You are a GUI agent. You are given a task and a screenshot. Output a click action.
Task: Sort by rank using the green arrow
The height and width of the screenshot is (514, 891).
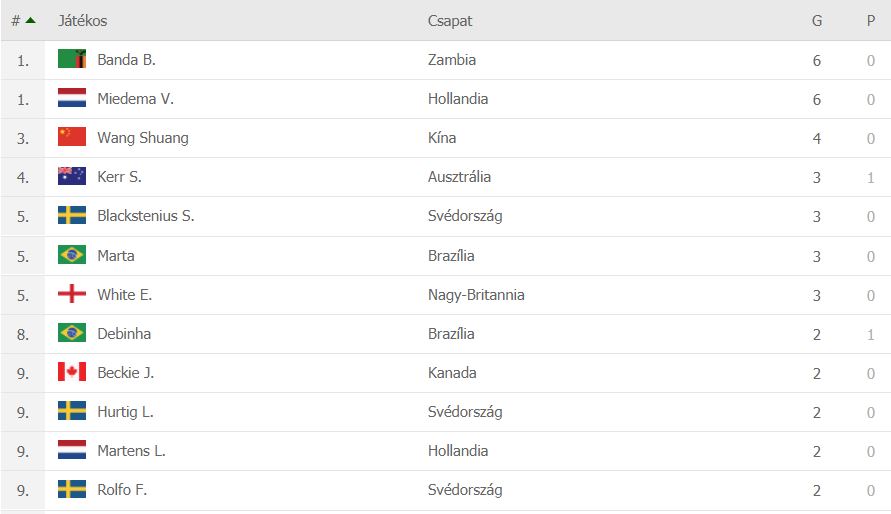31,20
